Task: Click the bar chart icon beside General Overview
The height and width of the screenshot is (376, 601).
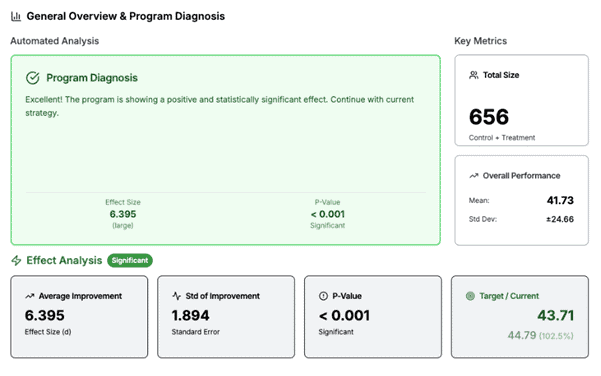Action: [x=16, y=16]
